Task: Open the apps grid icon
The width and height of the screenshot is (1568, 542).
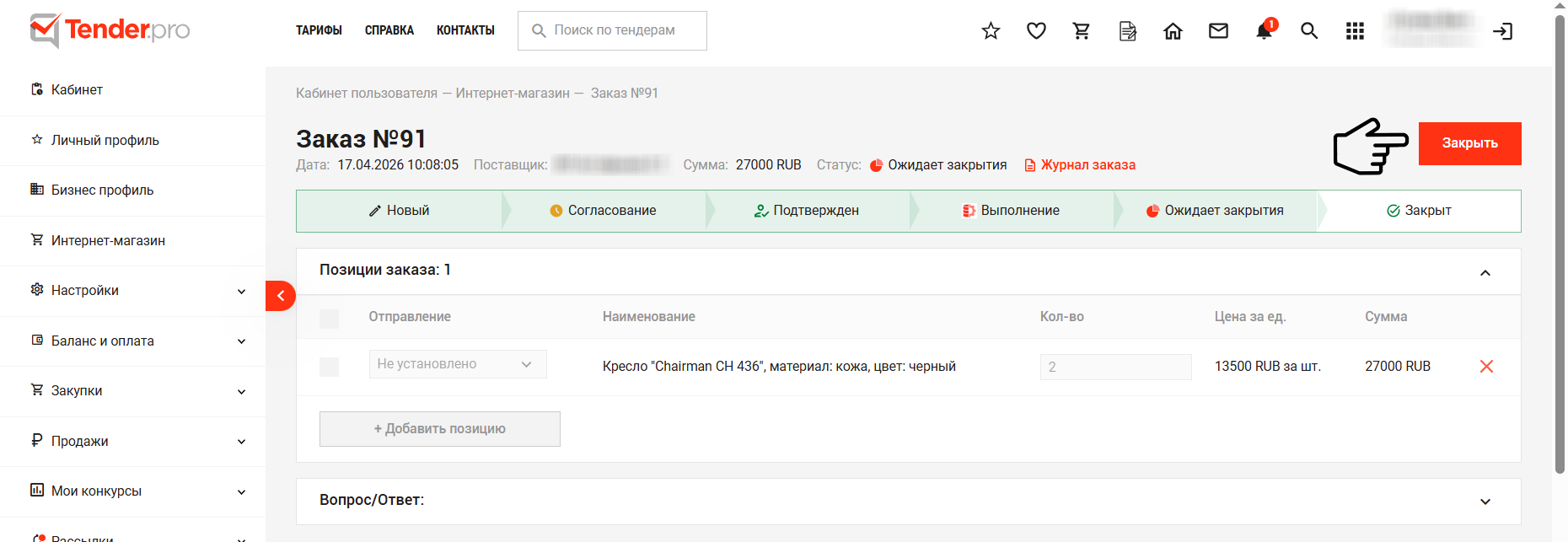Action: tap(1355, 31)
